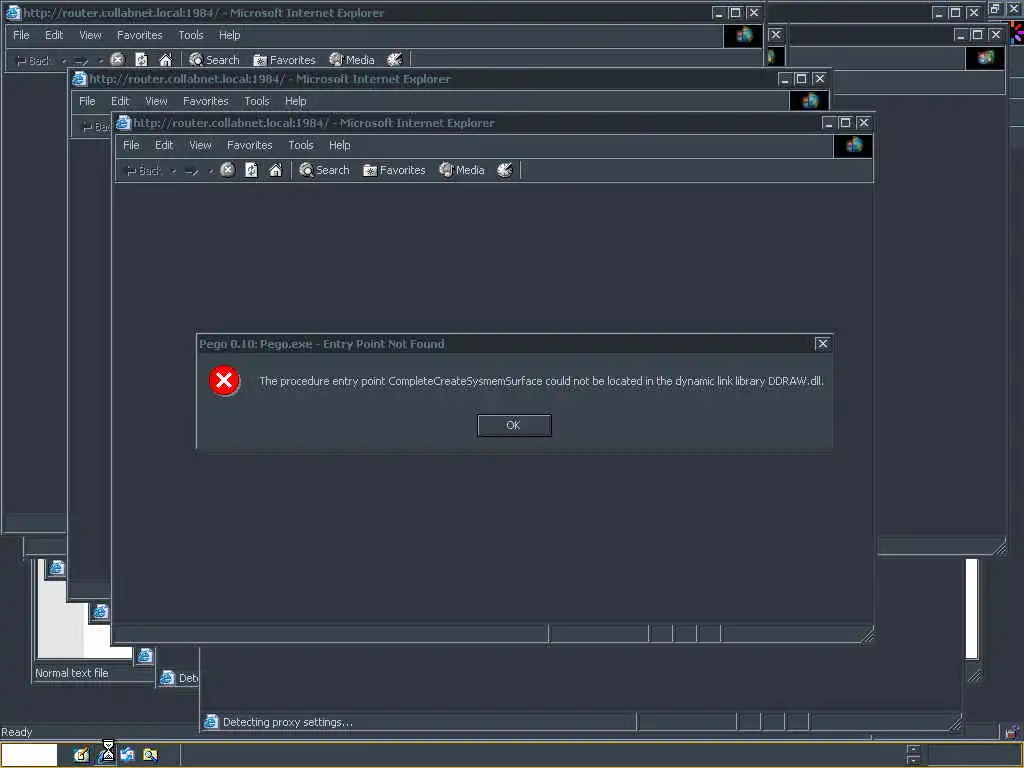Viewport: 1024px width, 768px height.
Task: Click Search in the front Explorer window toolbar
Action: click(x=325, y=170)
